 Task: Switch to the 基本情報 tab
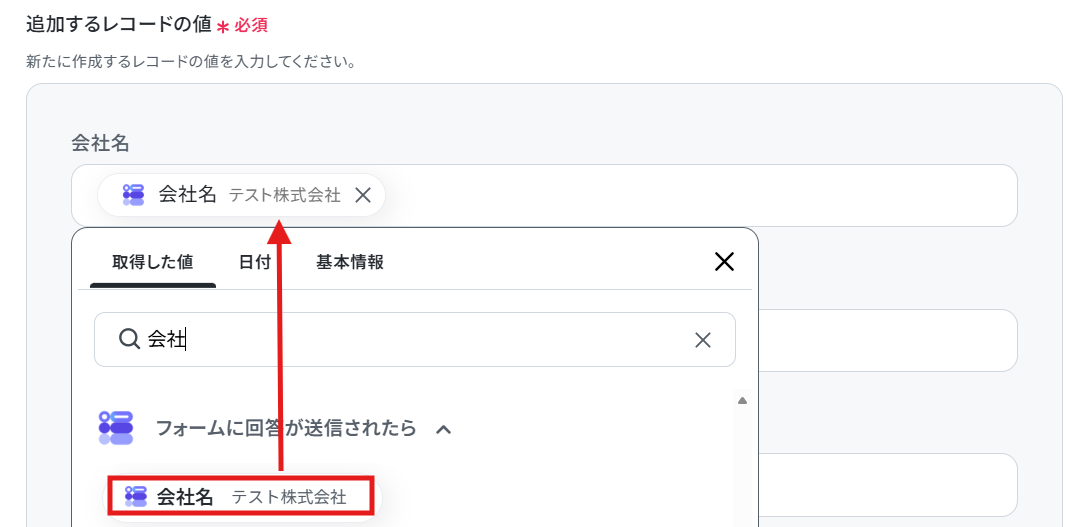[350, 262]
